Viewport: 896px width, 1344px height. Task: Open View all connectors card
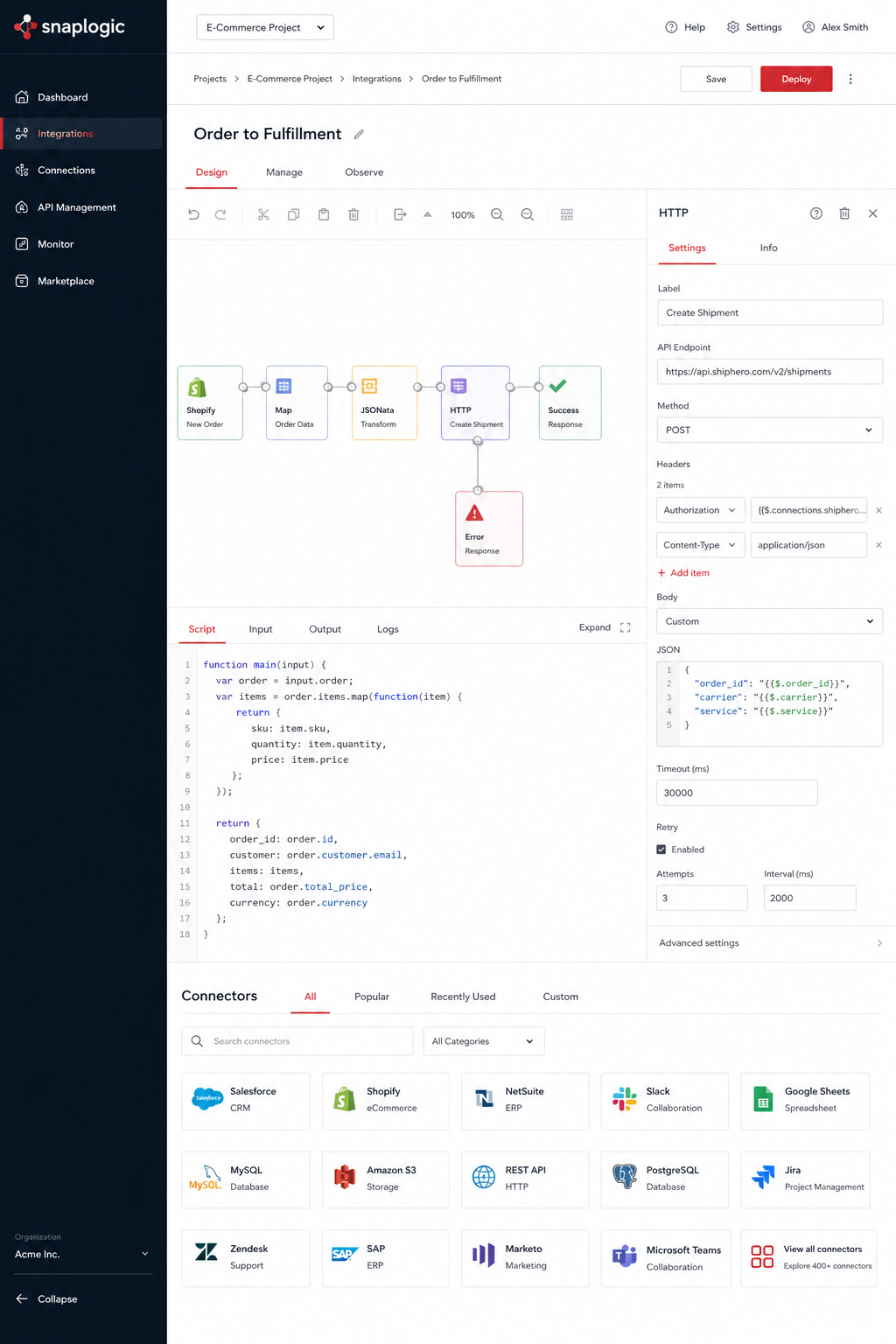click(809, 1258)
